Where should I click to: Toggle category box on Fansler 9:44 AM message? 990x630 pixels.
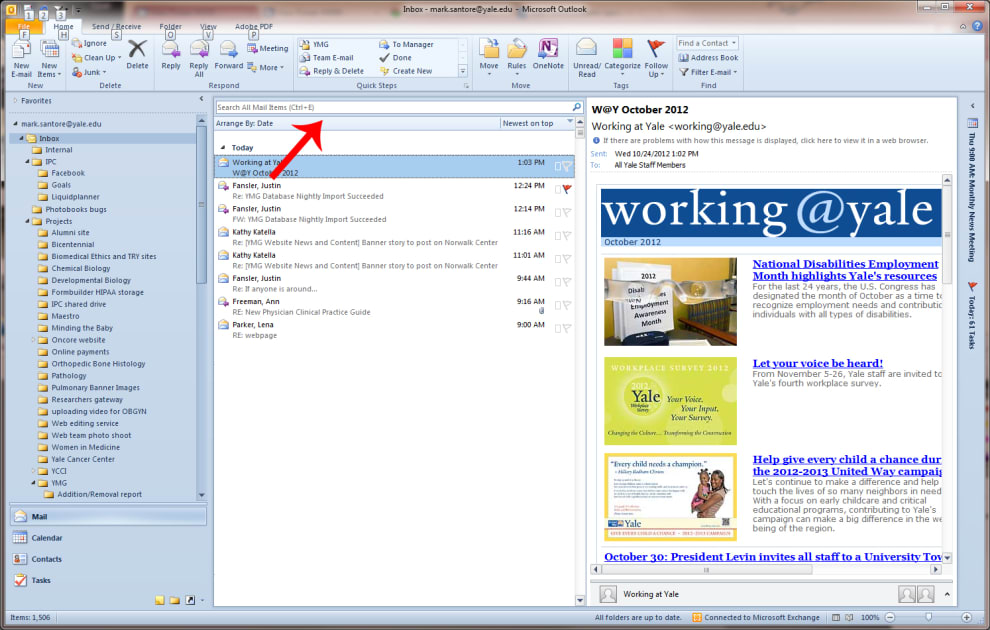[x=558, y=282]
